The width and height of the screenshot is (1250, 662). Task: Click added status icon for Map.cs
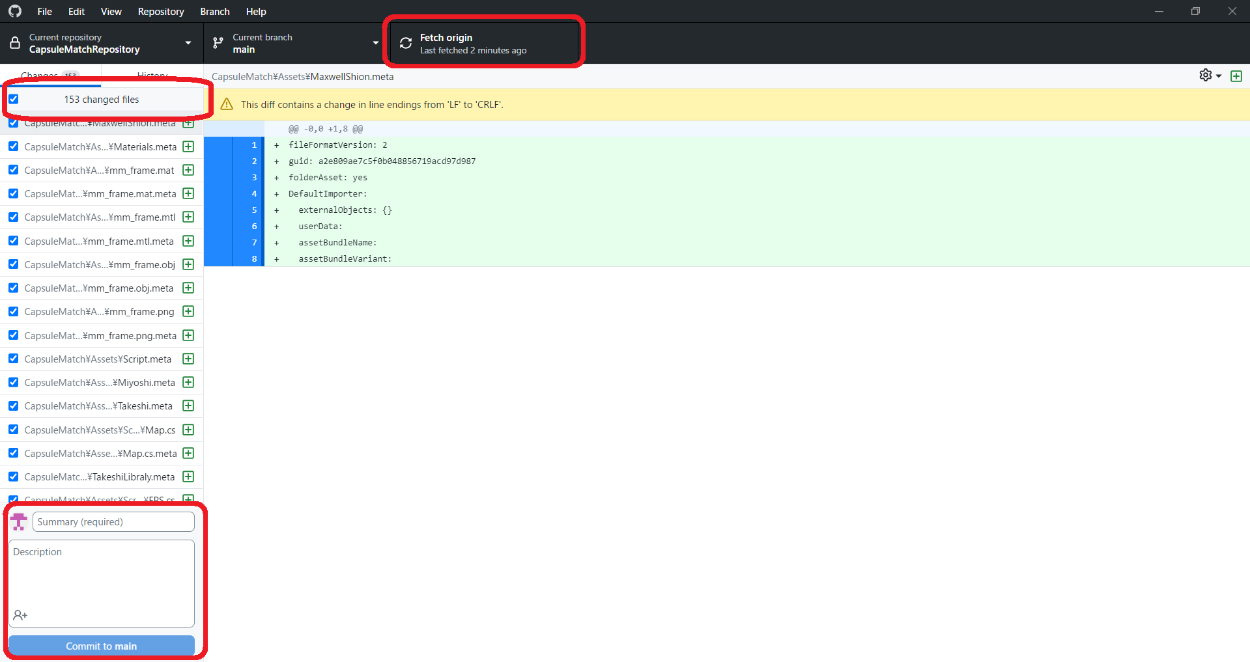coord(188,430)
